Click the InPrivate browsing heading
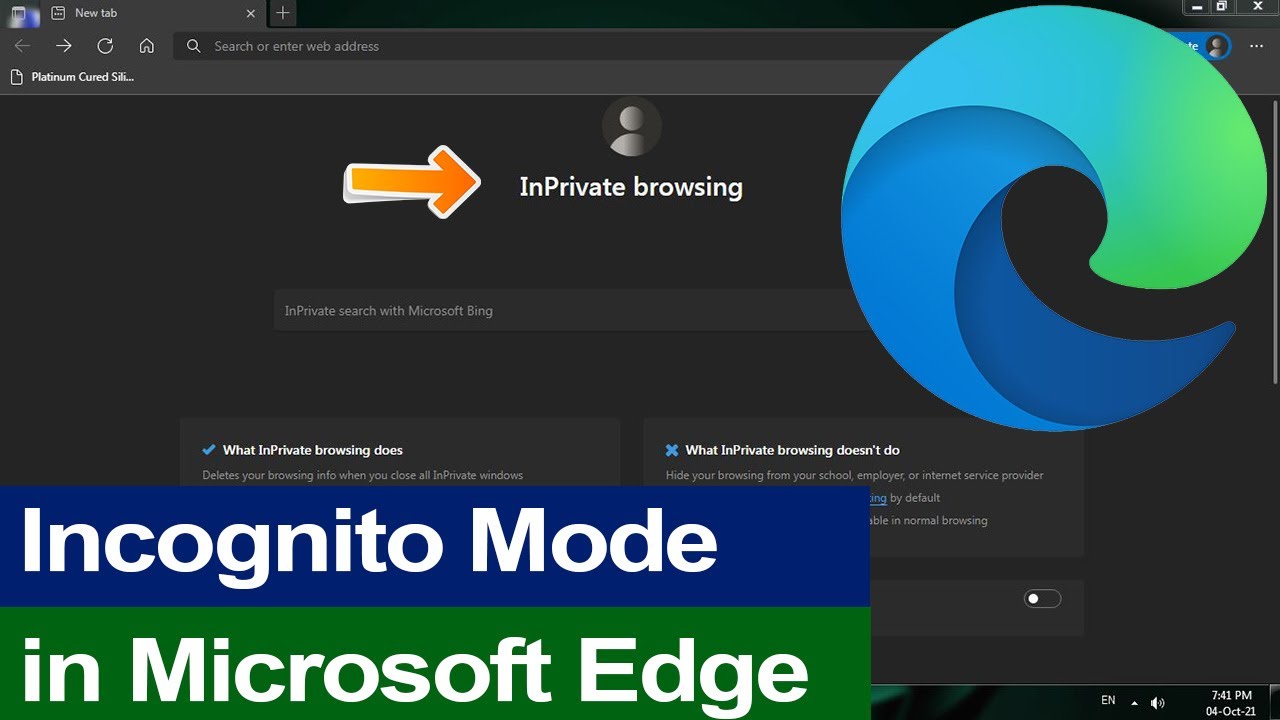This screenshot has height=720, width=1280. pos(631,187)
